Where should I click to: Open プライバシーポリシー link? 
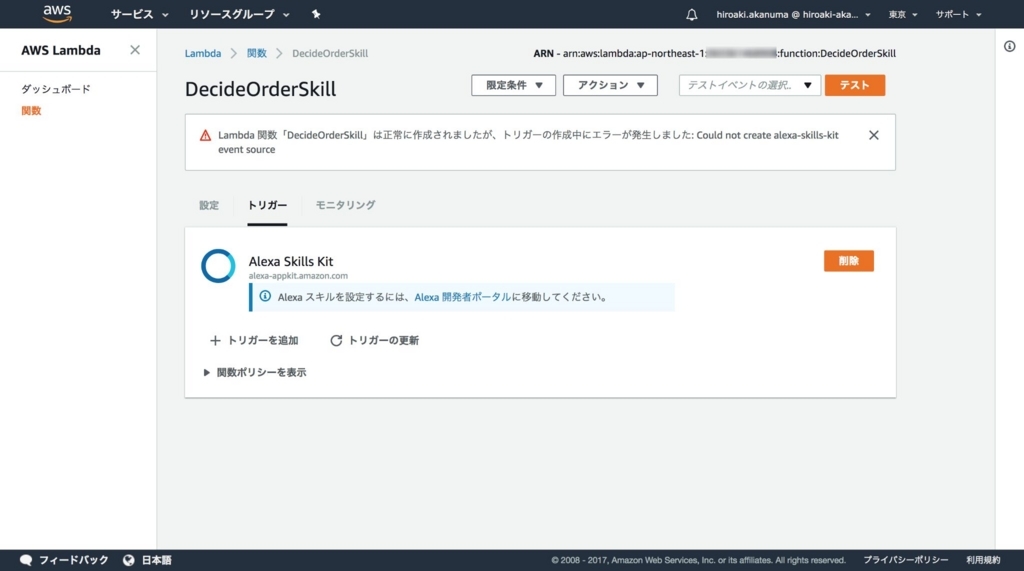(906, 560)
